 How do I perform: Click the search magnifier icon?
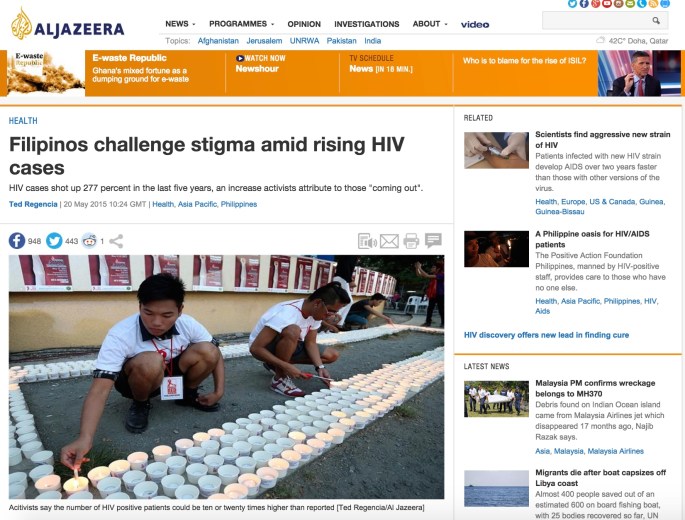point(656,21)
